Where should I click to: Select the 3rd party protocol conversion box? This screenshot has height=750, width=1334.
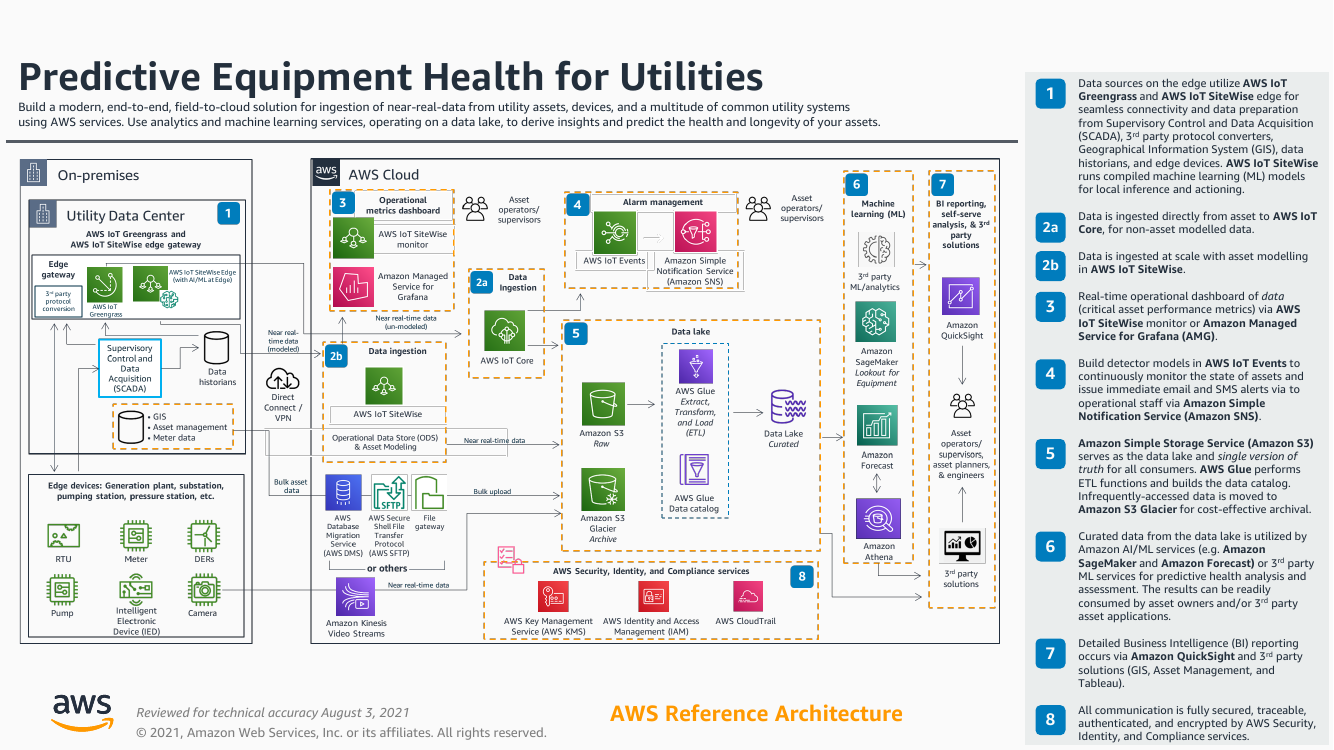pyautogui.click(x=59, y=301)
